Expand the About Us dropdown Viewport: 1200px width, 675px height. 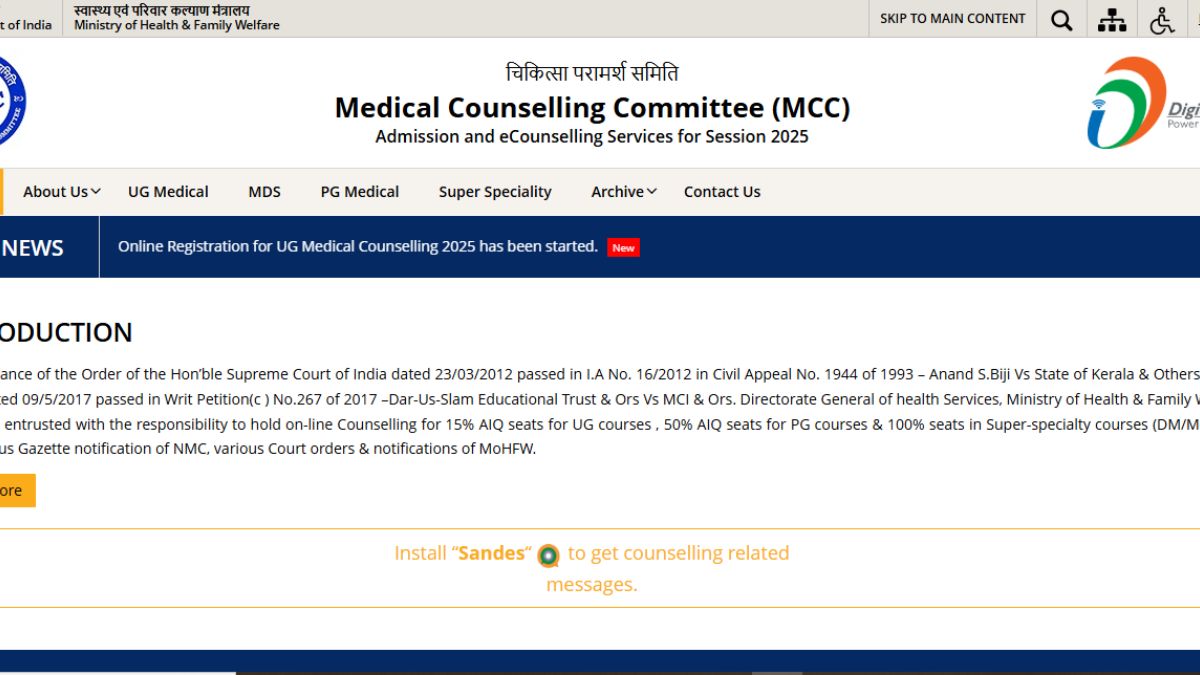point(55,191)
